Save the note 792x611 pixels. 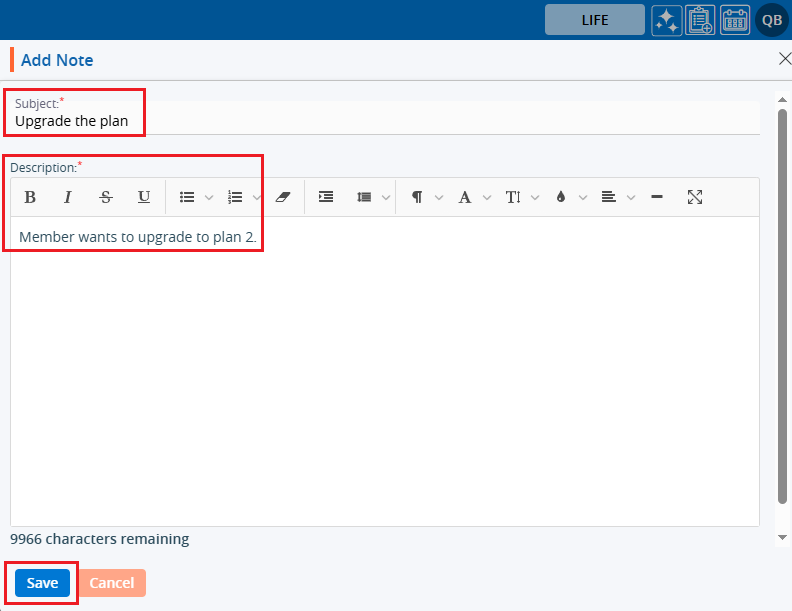coord(42,583)
